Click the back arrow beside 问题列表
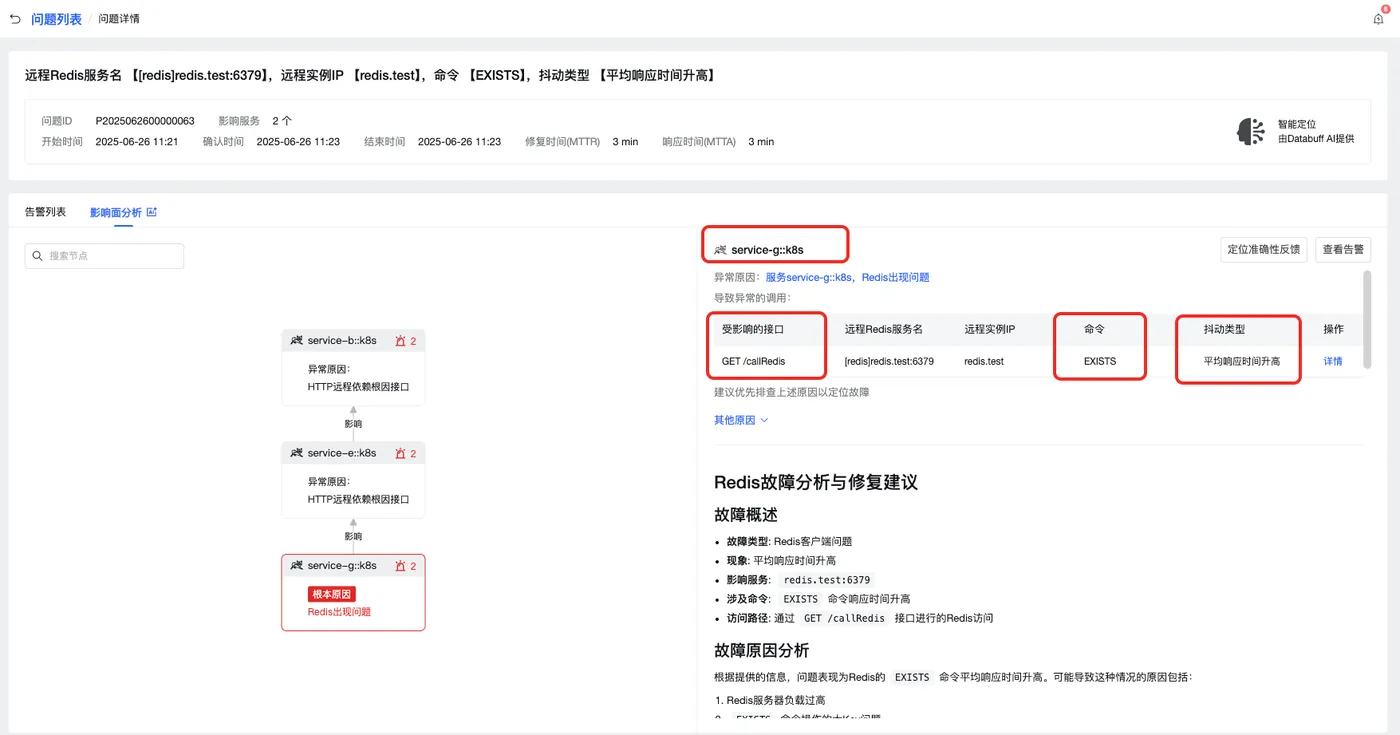This screenshot has height=735, width=1400. [15, 19]
